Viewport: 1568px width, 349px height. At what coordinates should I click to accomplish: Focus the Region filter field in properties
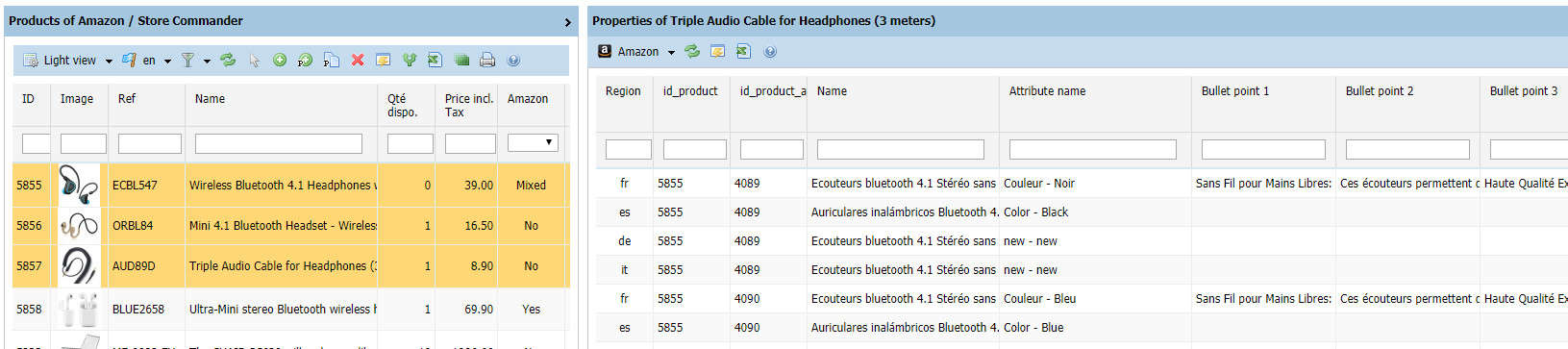pos(629,149)
